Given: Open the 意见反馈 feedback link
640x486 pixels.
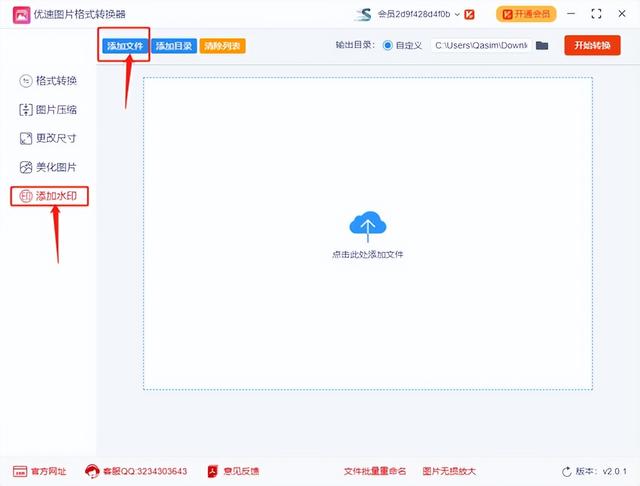Looking at the screenshot, I should (x=233, y=472).
